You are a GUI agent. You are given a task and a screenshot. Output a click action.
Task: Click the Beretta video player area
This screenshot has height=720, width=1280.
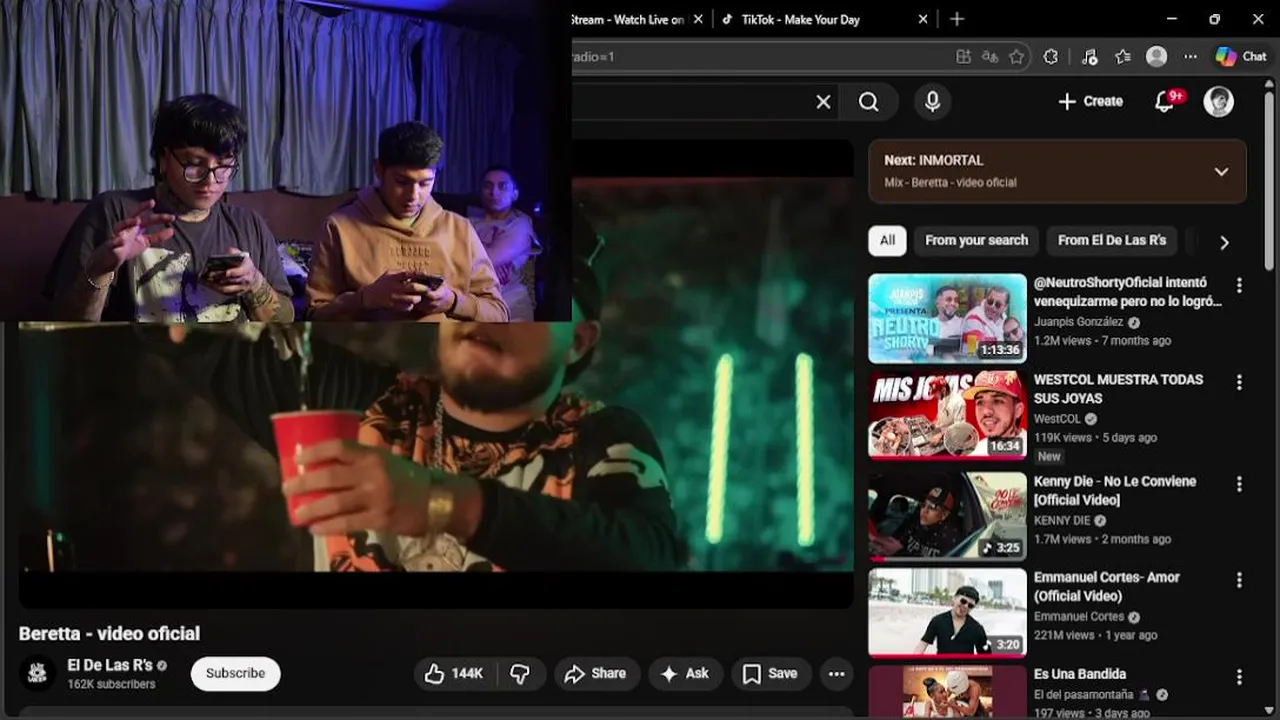436,450
